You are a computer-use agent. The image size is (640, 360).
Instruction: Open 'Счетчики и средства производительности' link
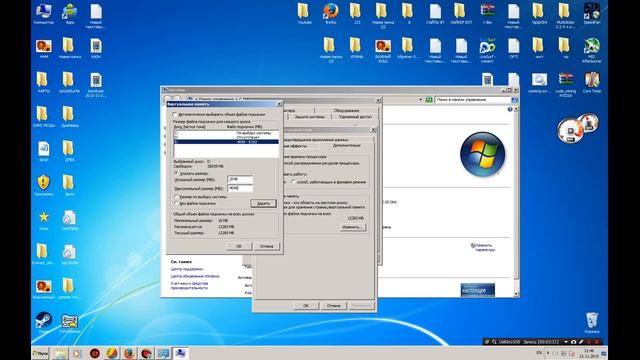[189, 285]
